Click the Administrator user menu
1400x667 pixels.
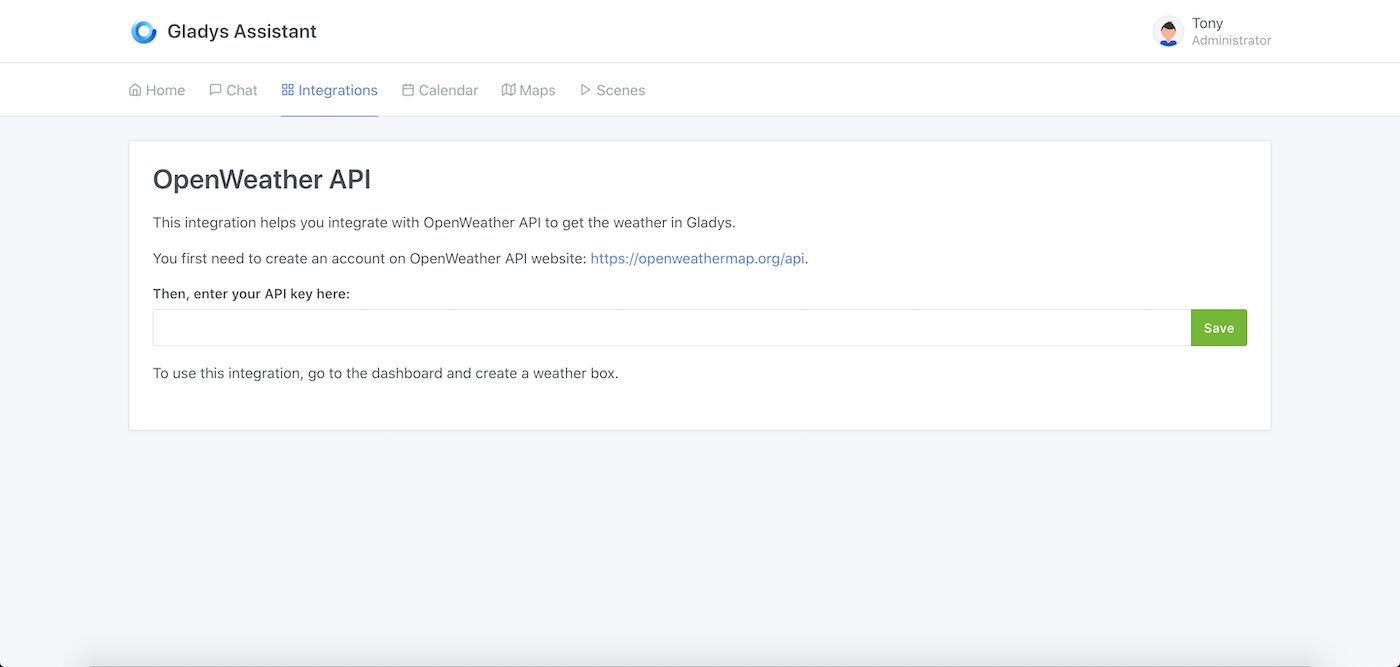click(1231, 40)
